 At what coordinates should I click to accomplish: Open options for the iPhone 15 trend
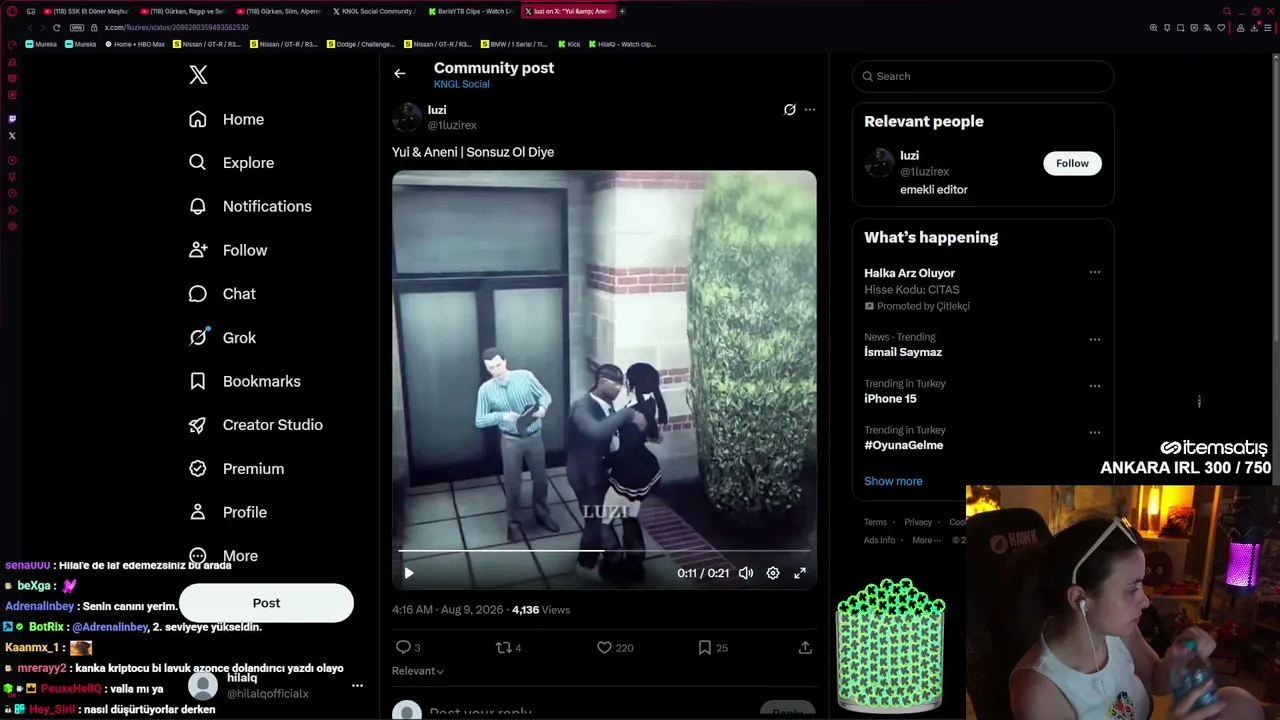click(1094, 386)
